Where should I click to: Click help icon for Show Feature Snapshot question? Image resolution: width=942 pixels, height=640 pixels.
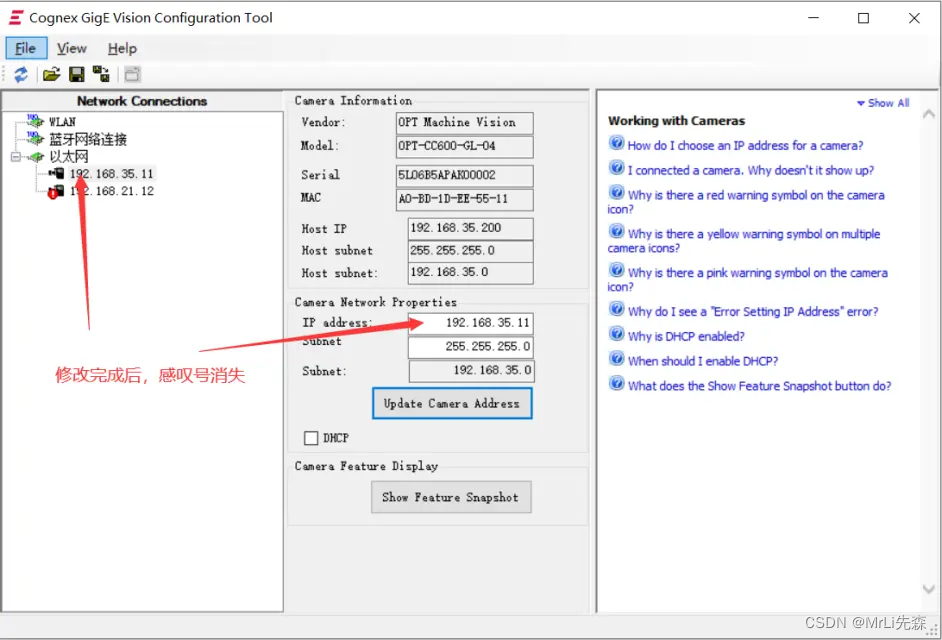[616, 383]
